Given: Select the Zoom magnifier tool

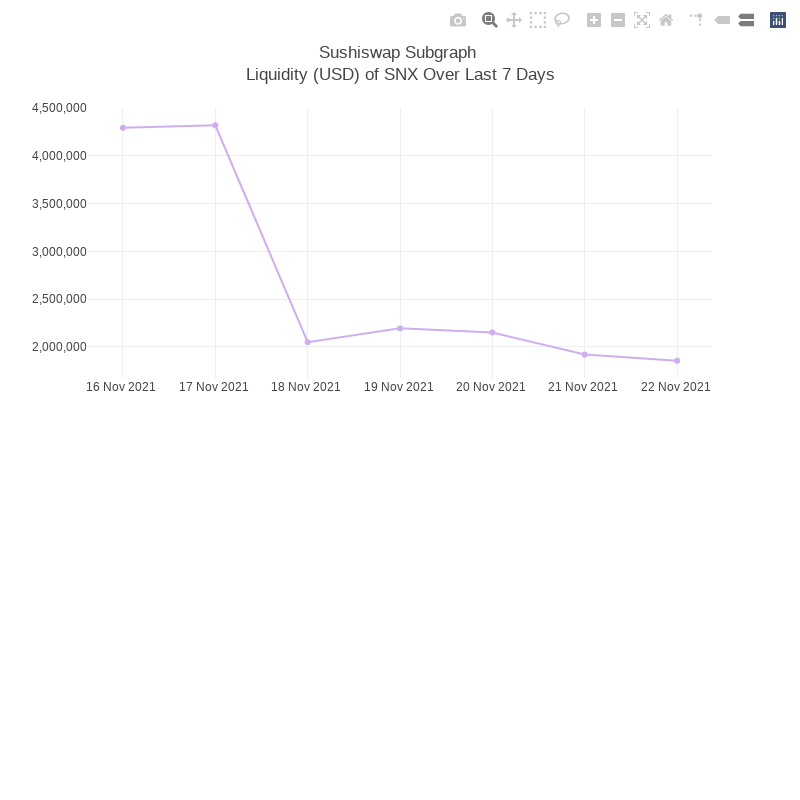Looking at the screenshot, I should pyautogui.click(x=489, y=20).
